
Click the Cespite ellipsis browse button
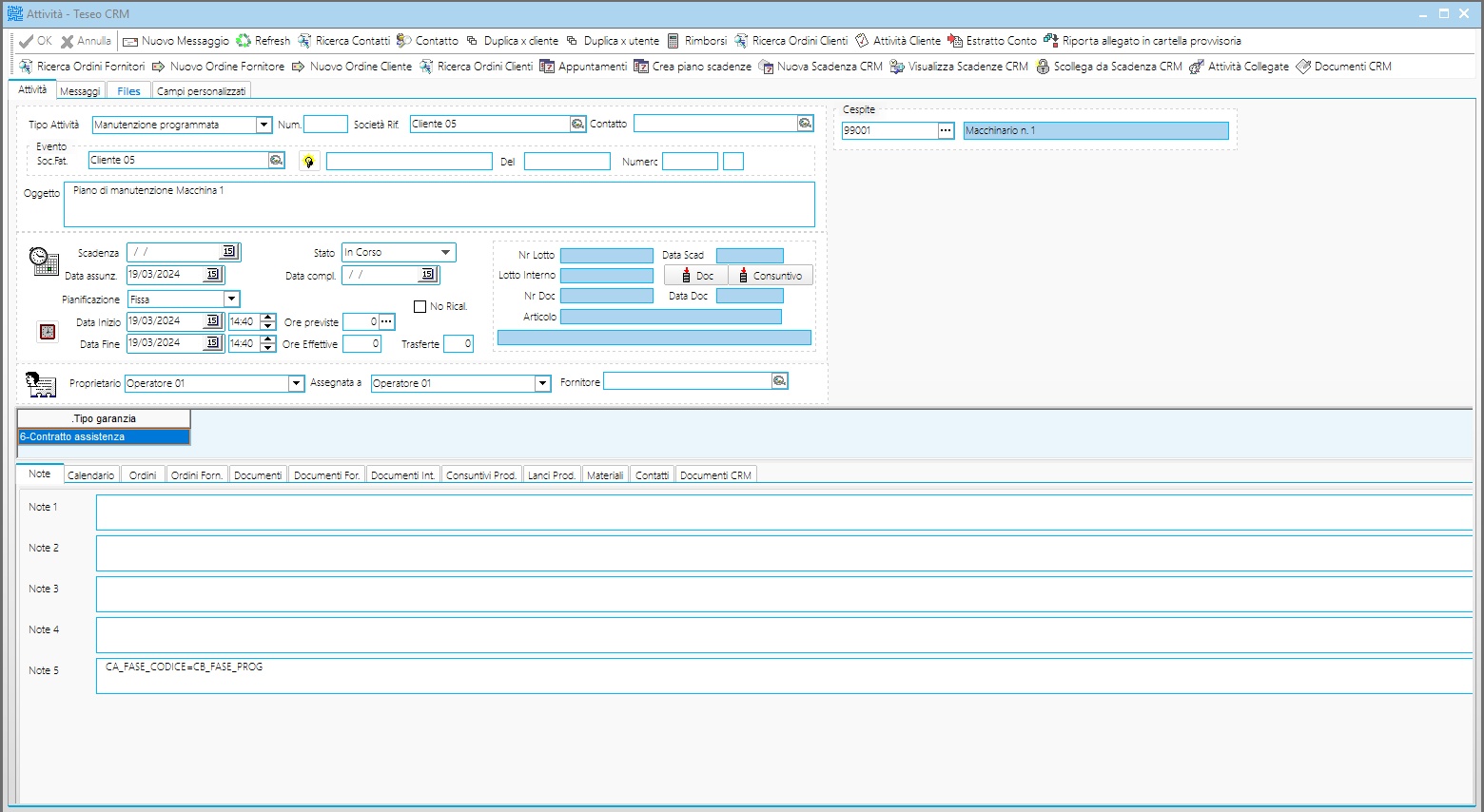click(946, 130)
